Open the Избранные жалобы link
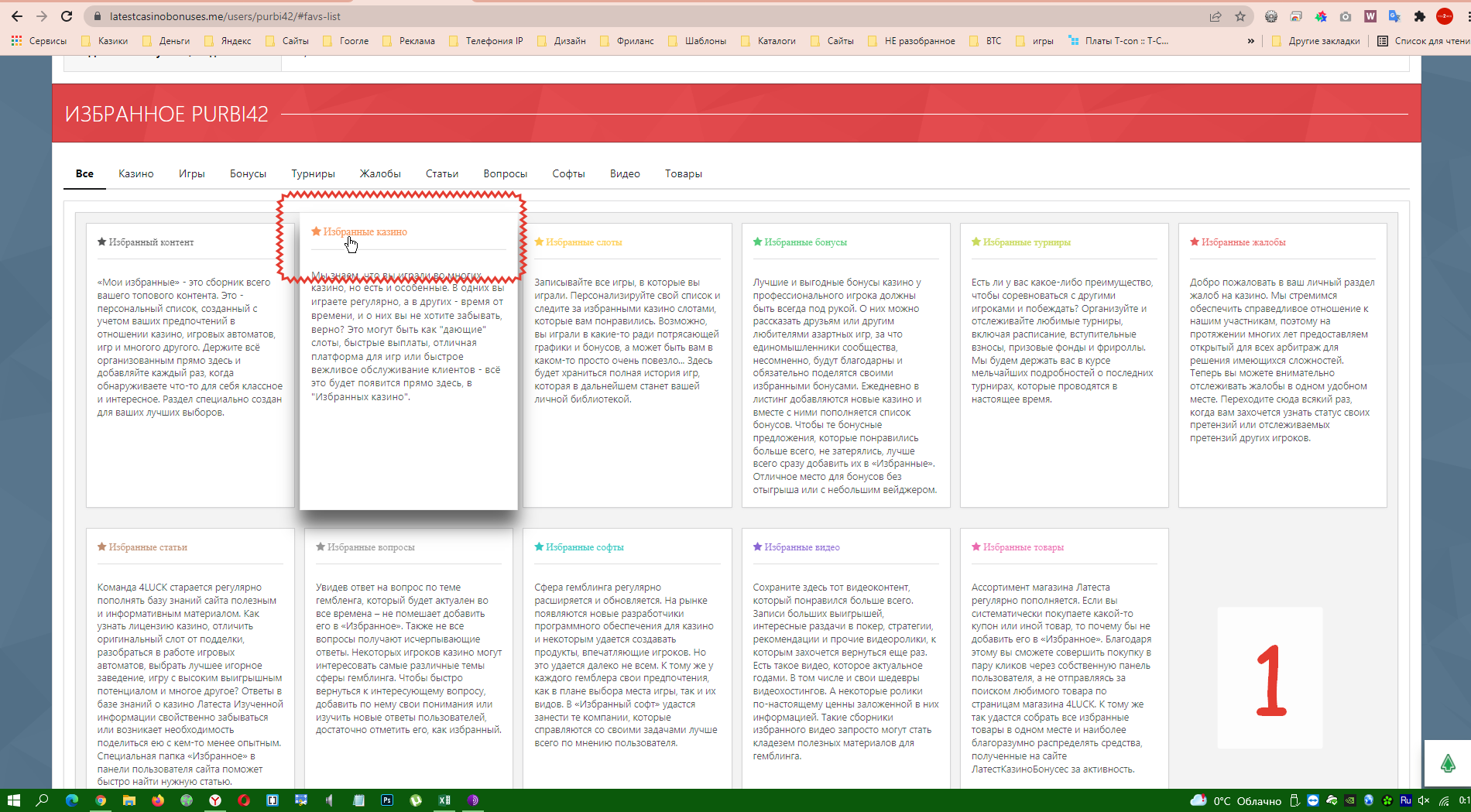 [1243, 242]
